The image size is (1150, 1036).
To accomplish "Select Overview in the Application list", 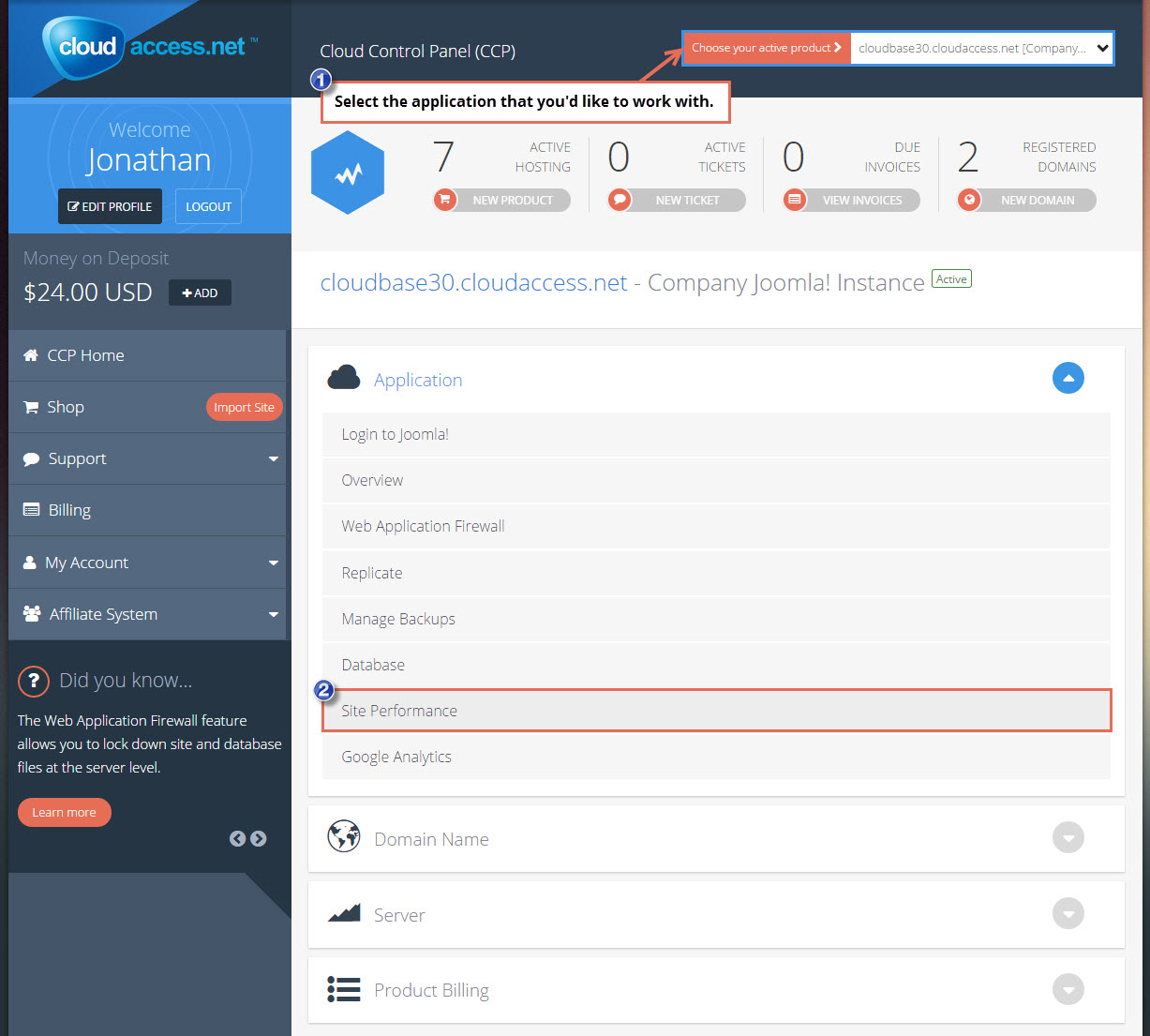I will point(716,480).
